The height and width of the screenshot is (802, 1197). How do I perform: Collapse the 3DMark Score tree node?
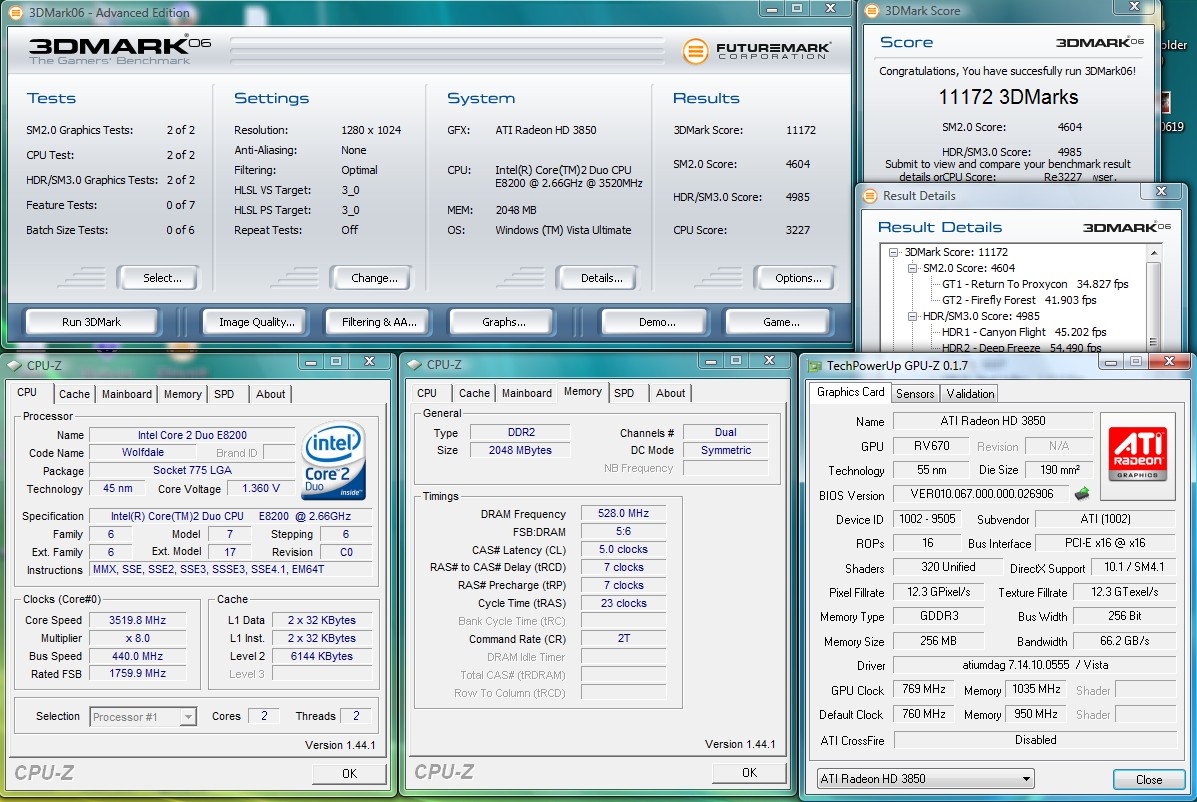click(895, 253)
